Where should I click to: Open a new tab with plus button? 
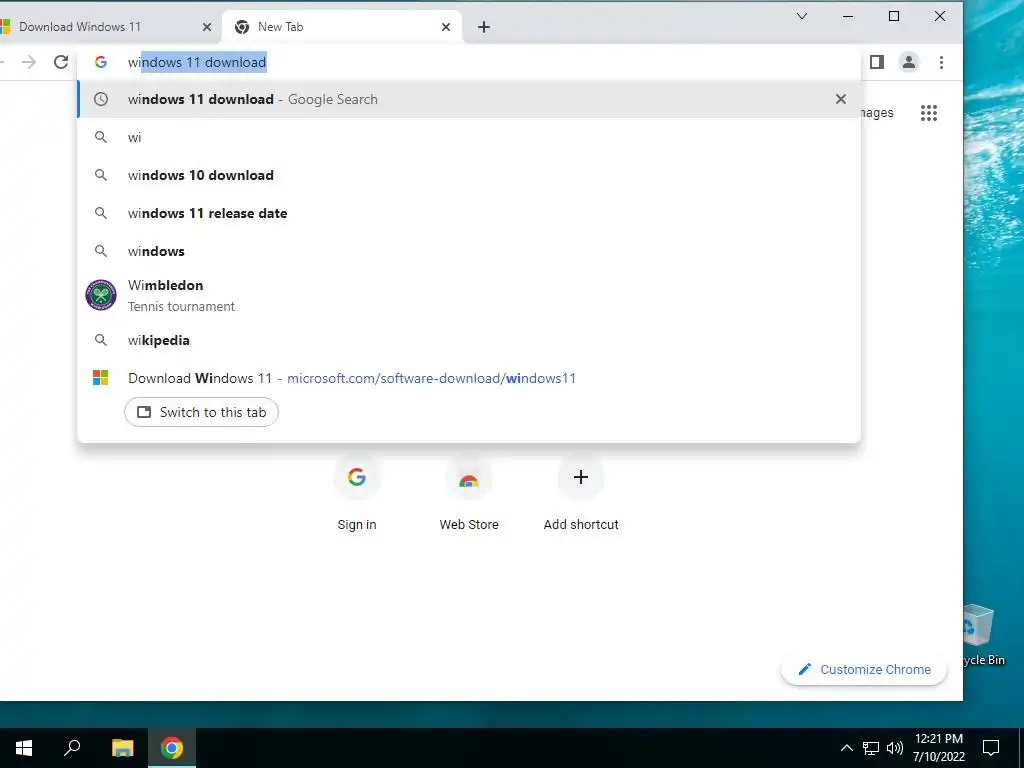click(483, 27)
